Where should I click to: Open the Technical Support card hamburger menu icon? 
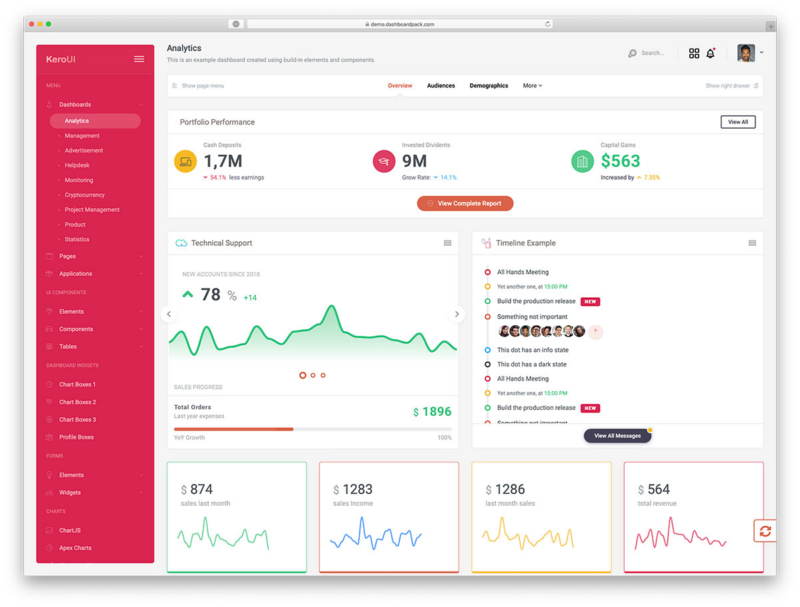(446, 243)
